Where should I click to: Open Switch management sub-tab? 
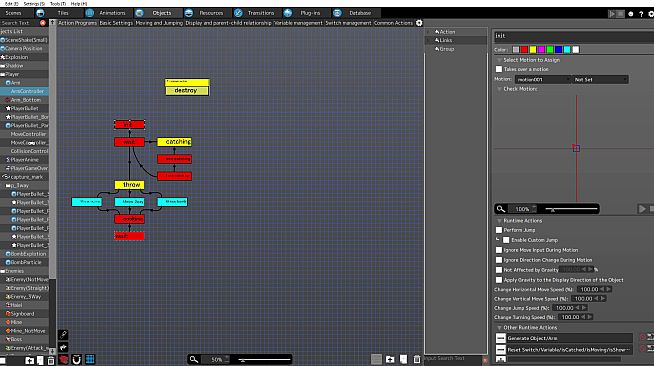pos(348,23)
